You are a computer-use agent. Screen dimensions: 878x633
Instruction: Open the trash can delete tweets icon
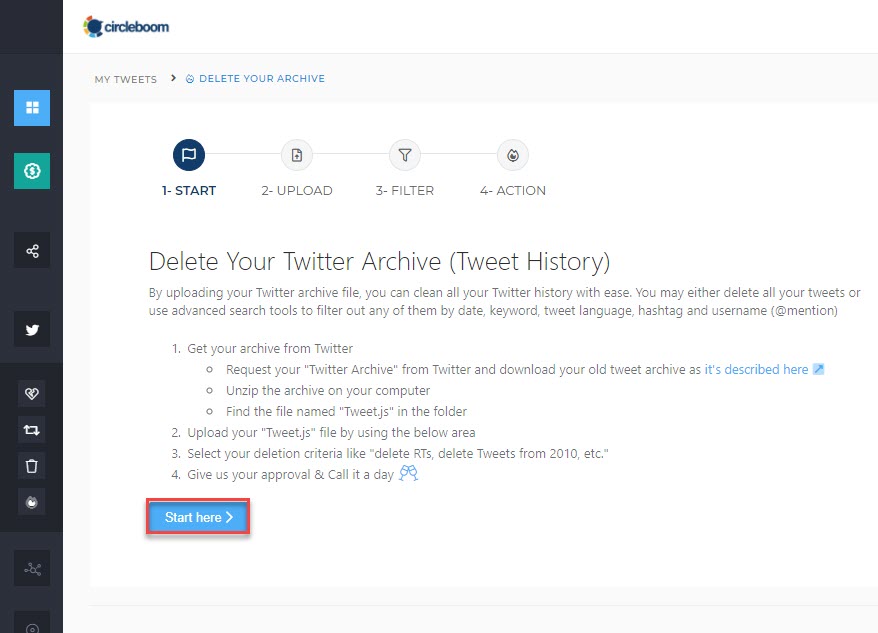[x=32, y=466]
